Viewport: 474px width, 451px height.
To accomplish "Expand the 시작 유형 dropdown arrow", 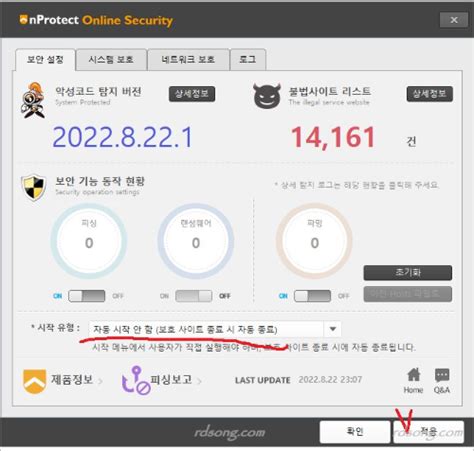I will (x=333, y=329).
